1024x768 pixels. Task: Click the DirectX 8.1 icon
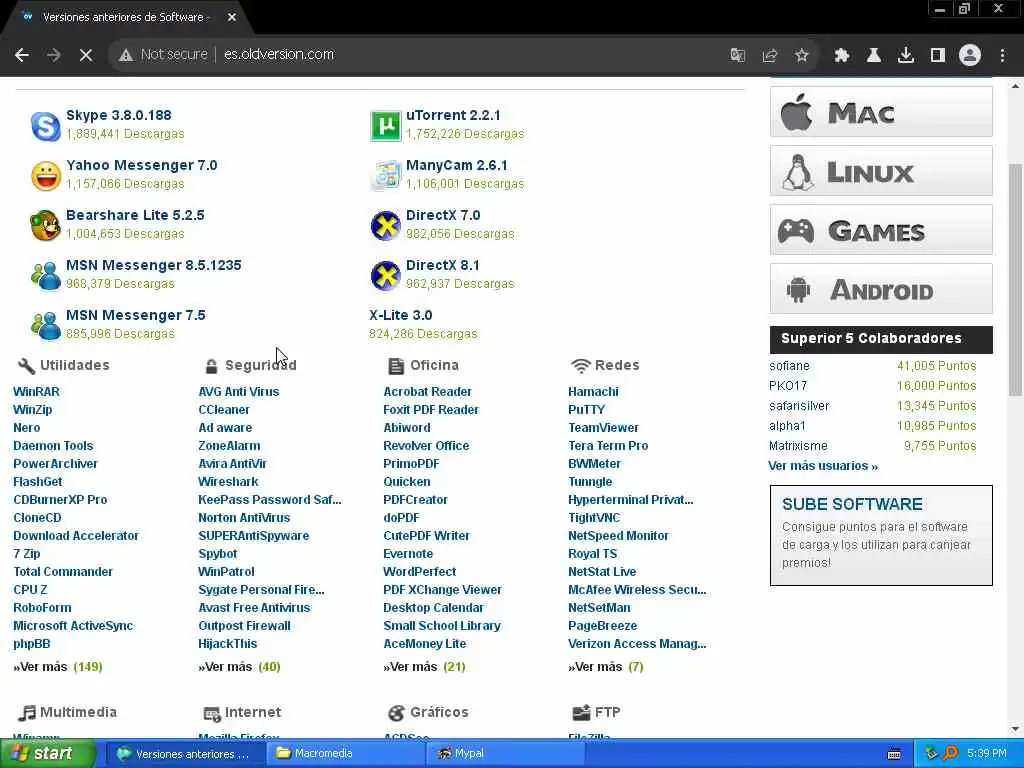tap(385, 276)
